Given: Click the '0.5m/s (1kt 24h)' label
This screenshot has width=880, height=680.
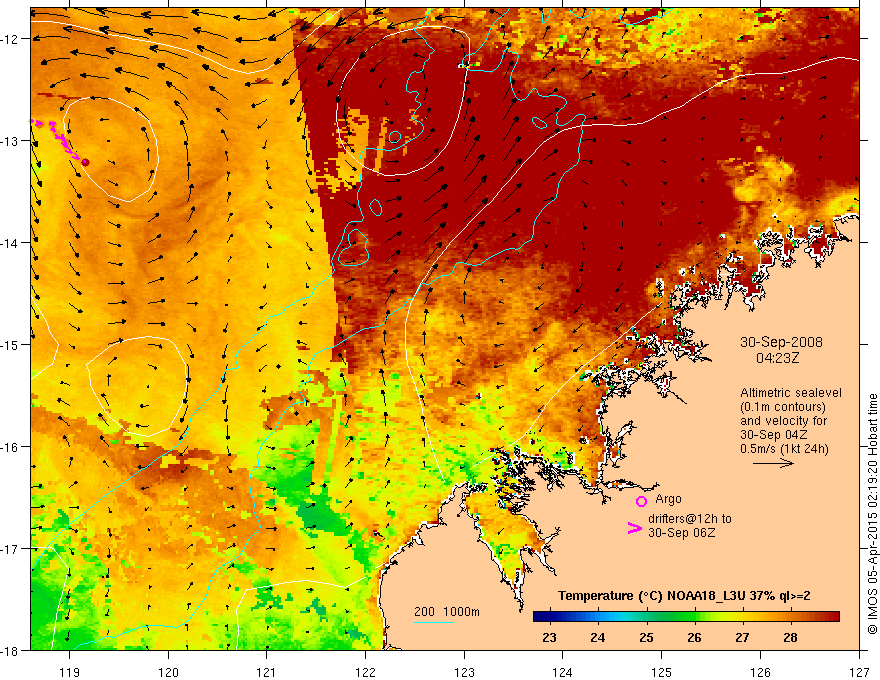Looking at the screenshot, I should pos(784,448).
